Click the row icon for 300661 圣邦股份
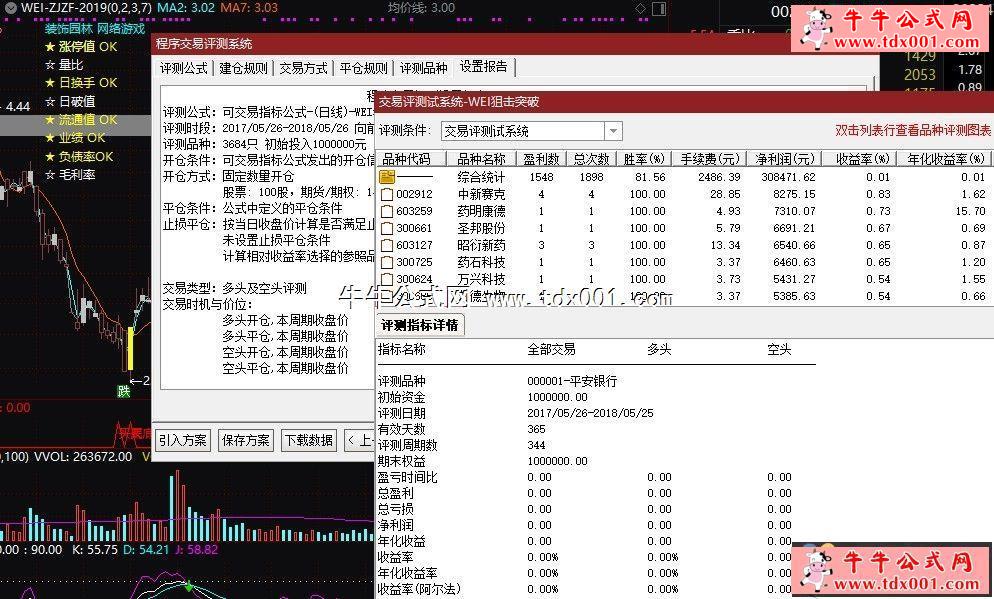Image resolution: width=994 pixels, height=599 pixels. tap(387, 228)
